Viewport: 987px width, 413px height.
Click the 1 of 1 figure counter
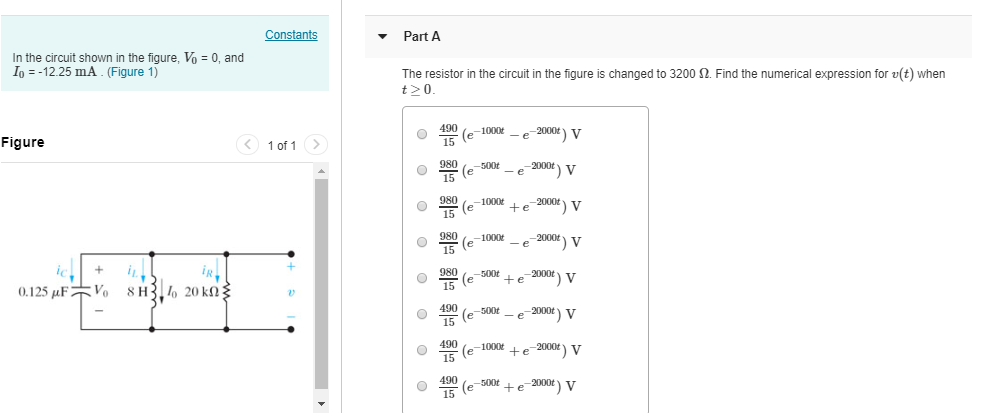[x=281, y=146]
